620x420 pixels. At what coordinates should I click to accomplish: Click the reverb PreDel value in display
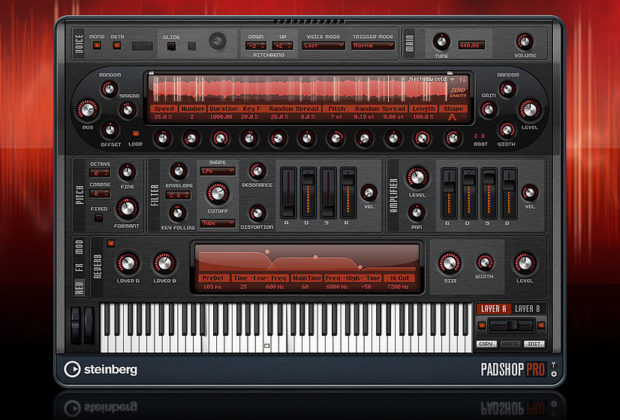pos(212,286)
